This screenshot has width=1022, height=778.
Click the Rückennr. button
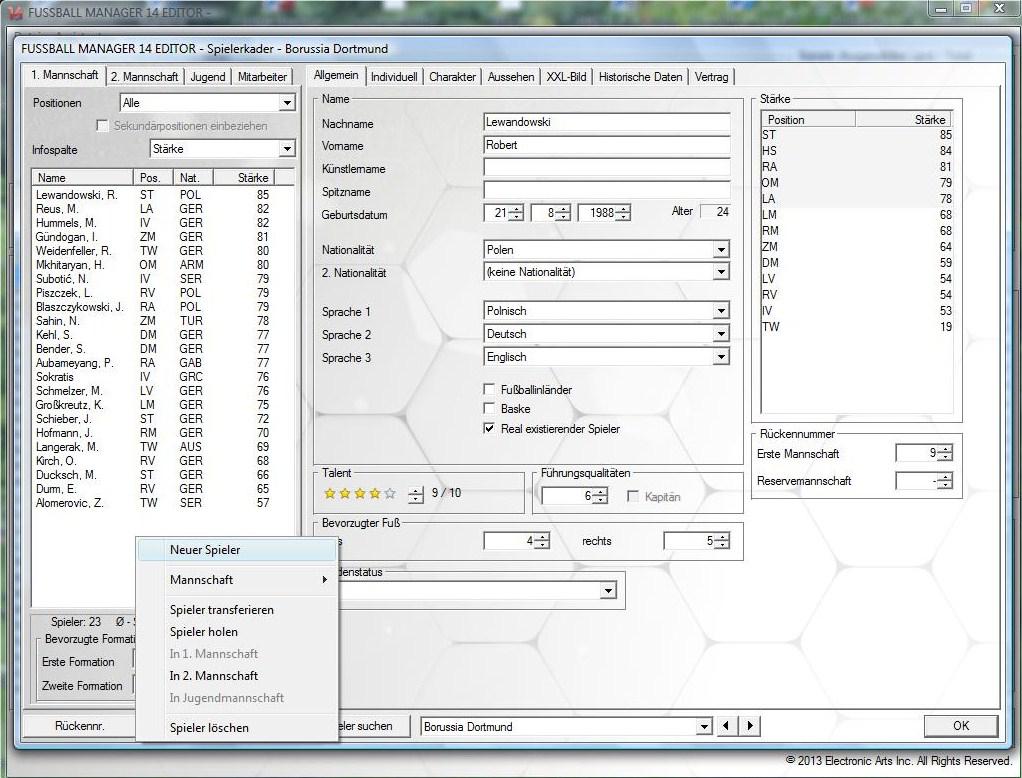80,725
